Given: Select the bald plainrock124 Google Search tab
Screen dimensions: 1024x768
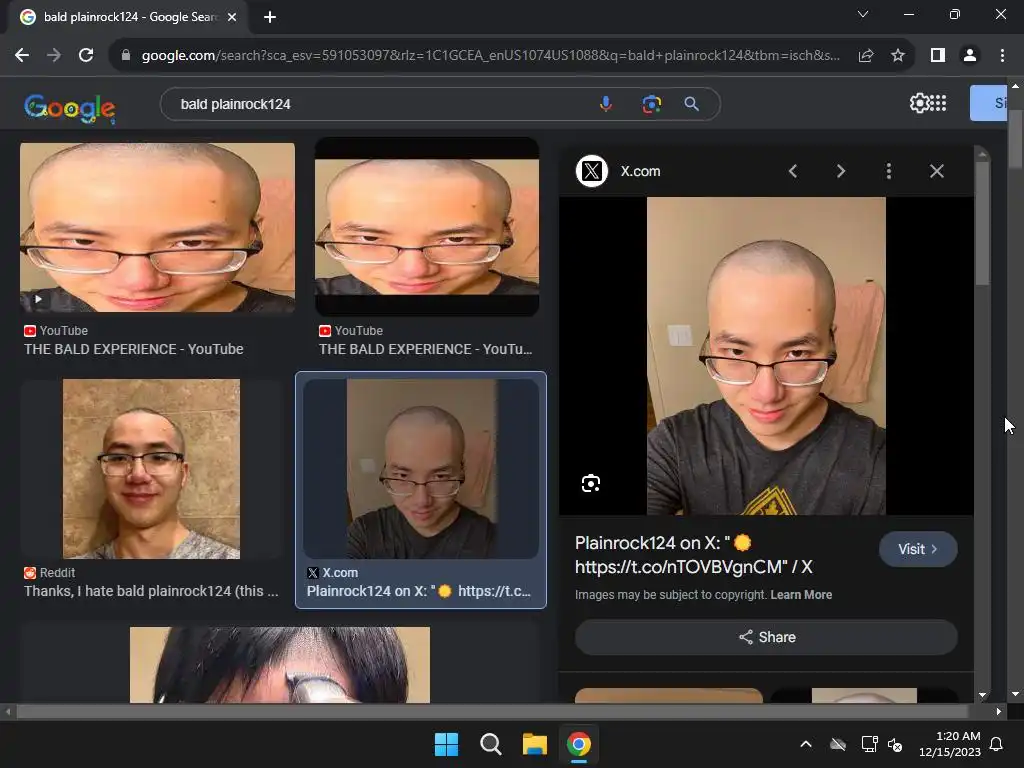Looking at the screenshot, I should coord(128,17).
